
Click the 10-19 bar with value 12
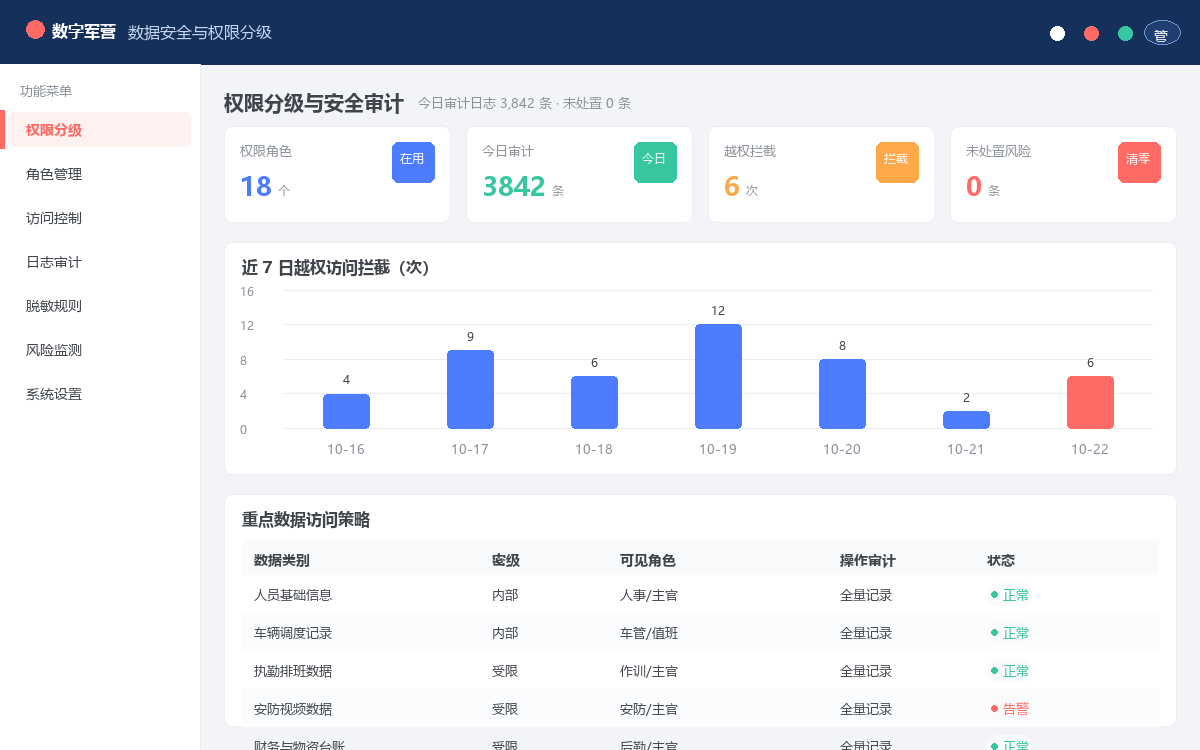pyautogui.click(x=718, y=376)
